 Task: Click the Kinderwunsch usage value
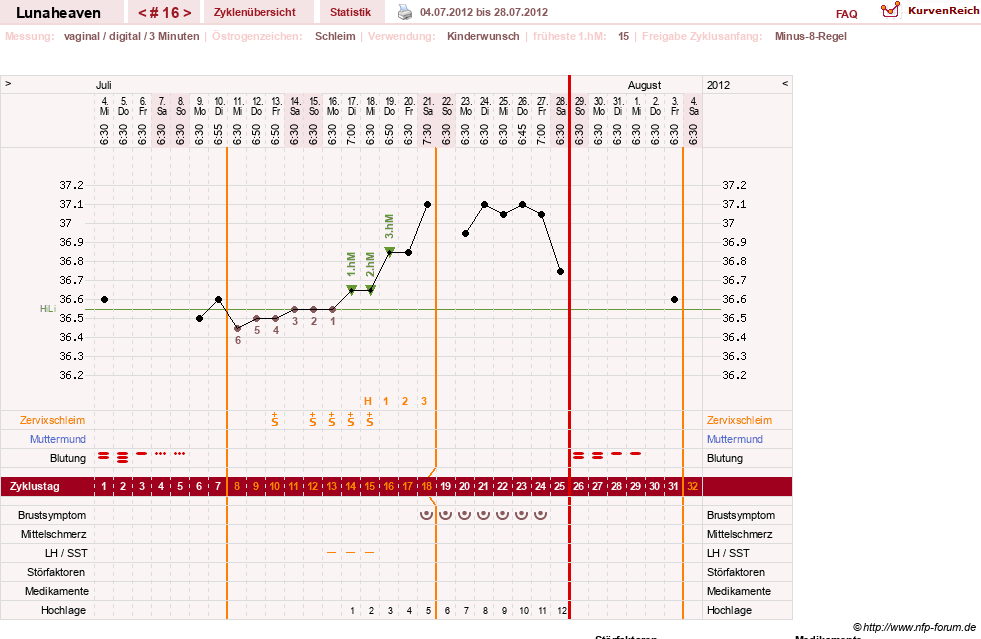tap(483, 36)
